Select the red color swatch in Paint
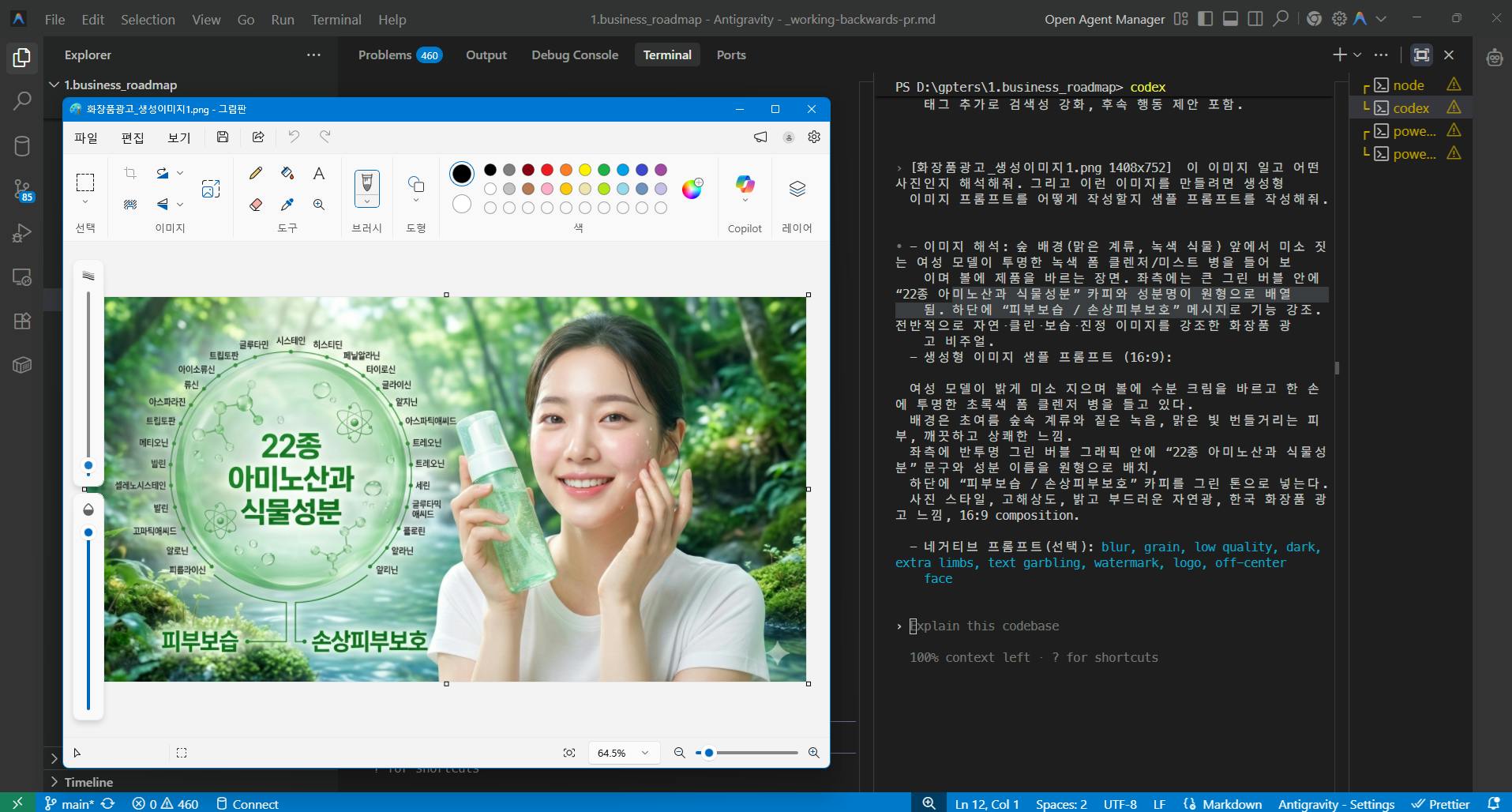Viewport: 1512px width, 812px height. [546, 170]
